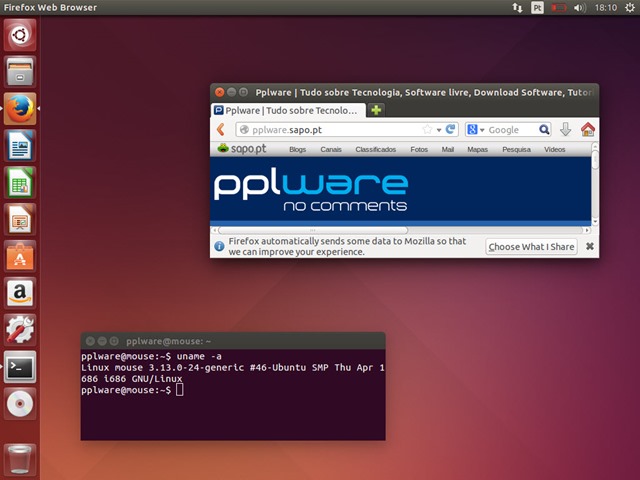Click the Linux mouse 3.13.0-24-generic output line
The width and height of the screenshot is (640, 480).
coord(233,367)
